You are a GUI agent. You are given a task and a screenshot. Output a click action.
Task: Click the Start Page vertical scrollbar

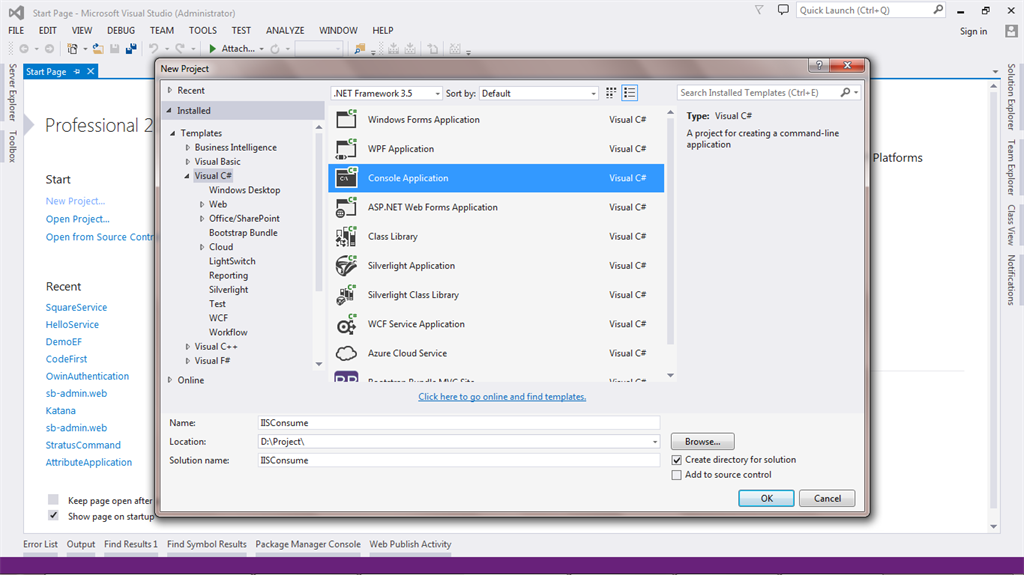point(993,301)
